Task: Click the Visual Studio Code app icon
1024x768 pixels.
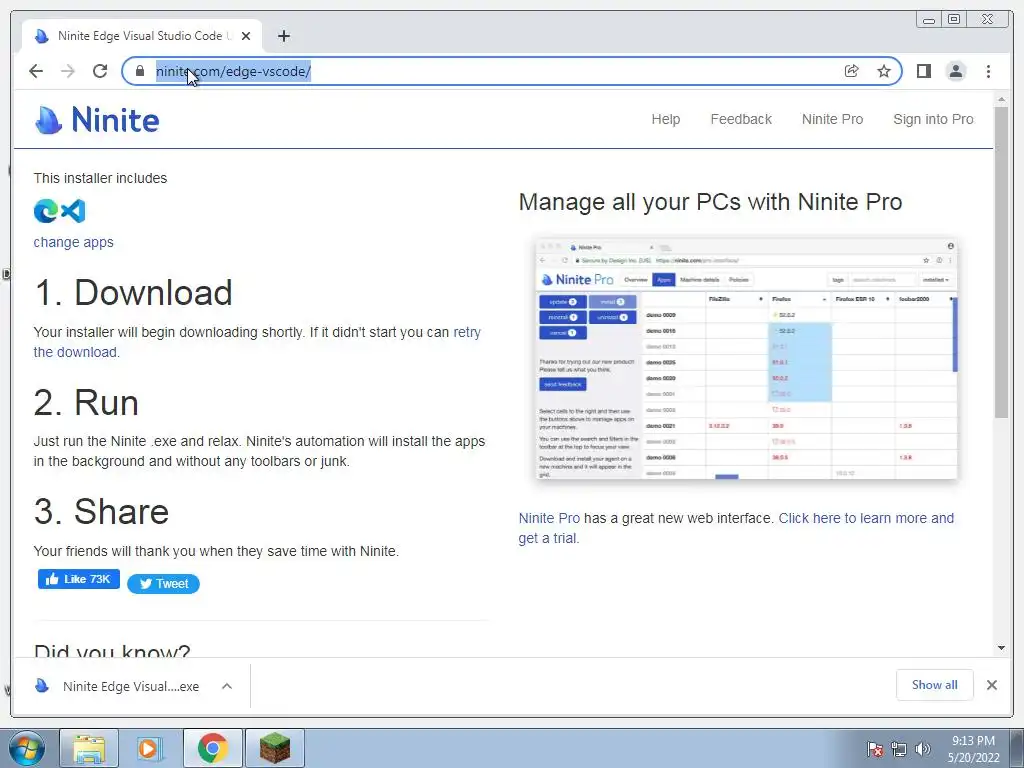Action: click(x=73, y=211)
